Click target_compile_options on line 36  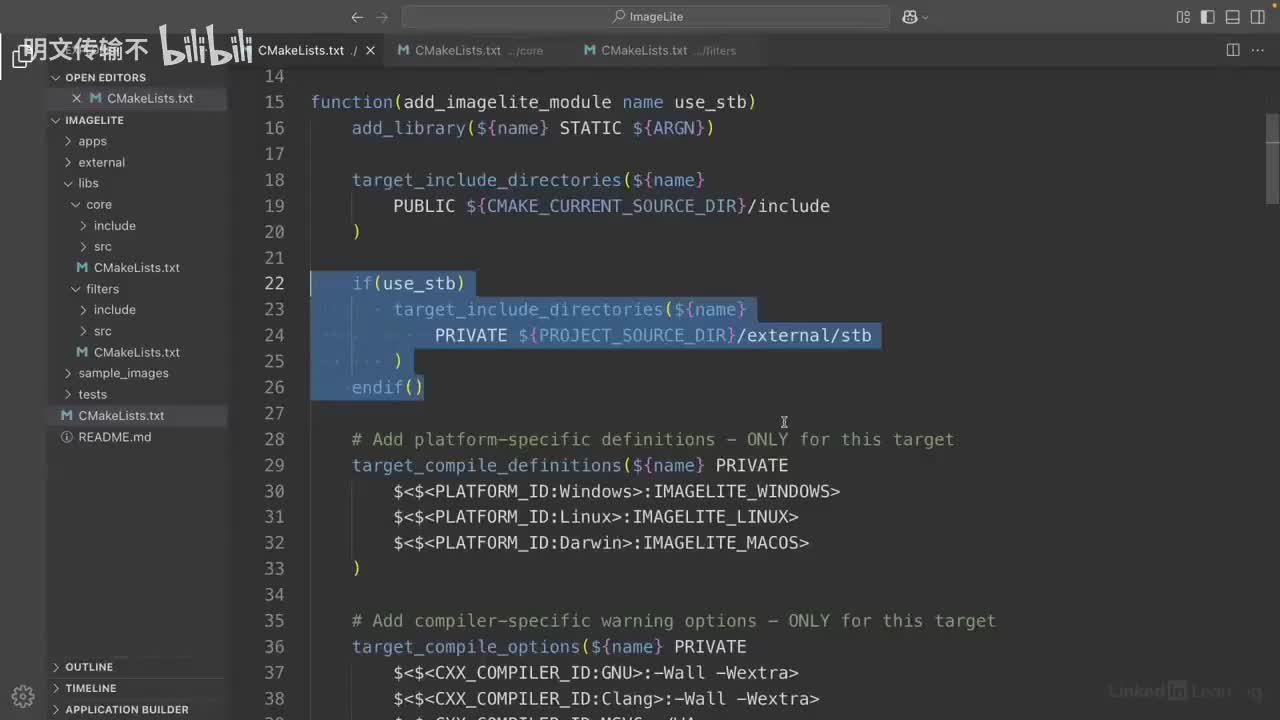[x=465, y=647]
